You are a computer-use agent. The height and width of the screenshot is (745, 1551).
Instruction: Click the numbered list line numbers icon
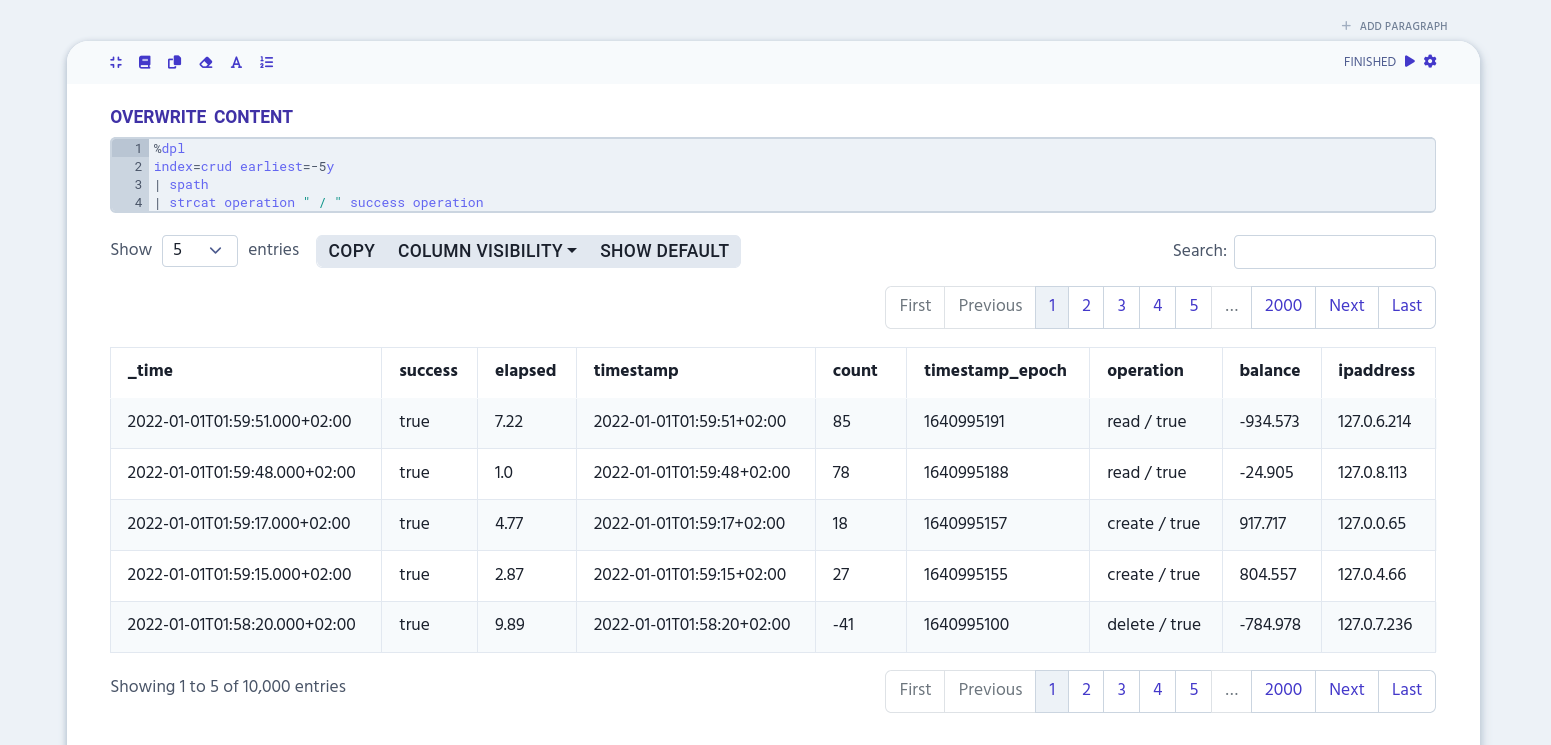(267, 62)
